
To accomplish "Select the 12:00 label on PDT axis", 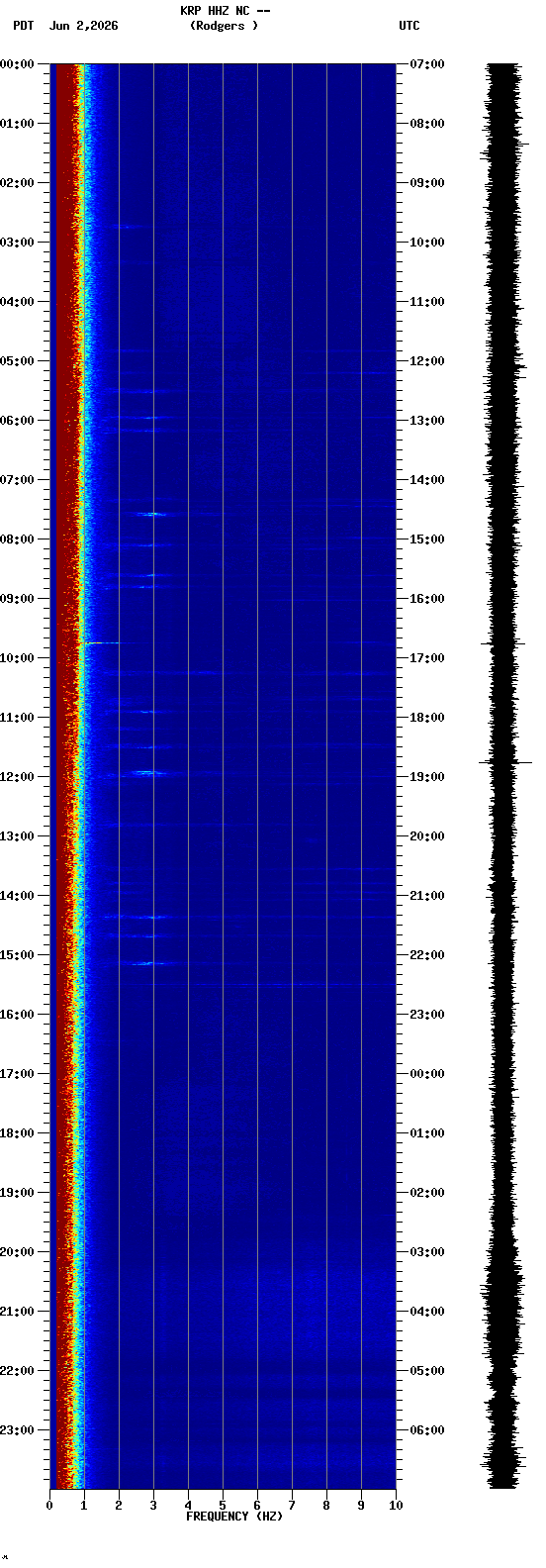I will tap(19, 777).
